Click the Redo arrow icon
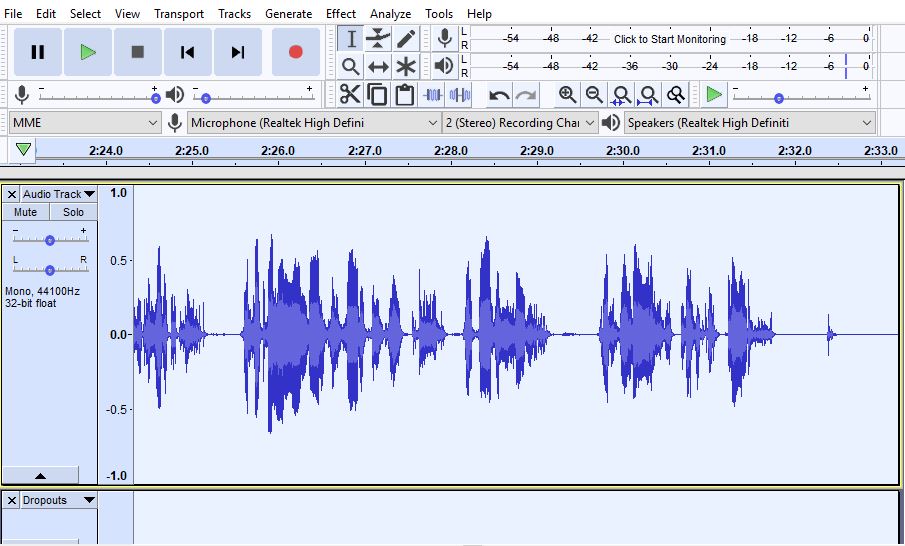 (x=526, y=95)
